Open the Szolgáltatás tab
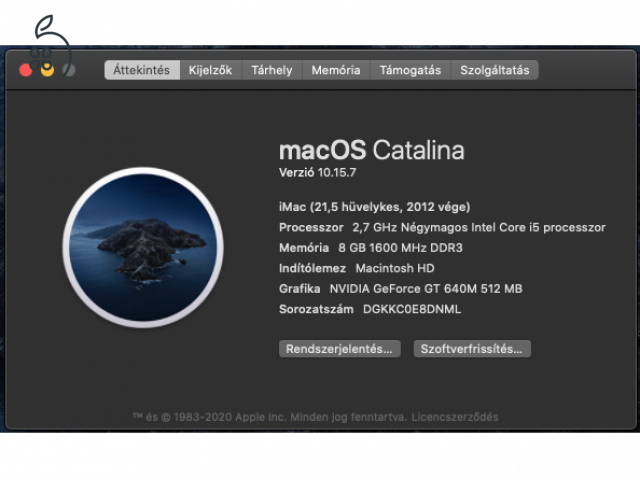Viewport: 640px width, 480px height. (x=495, y=70)
